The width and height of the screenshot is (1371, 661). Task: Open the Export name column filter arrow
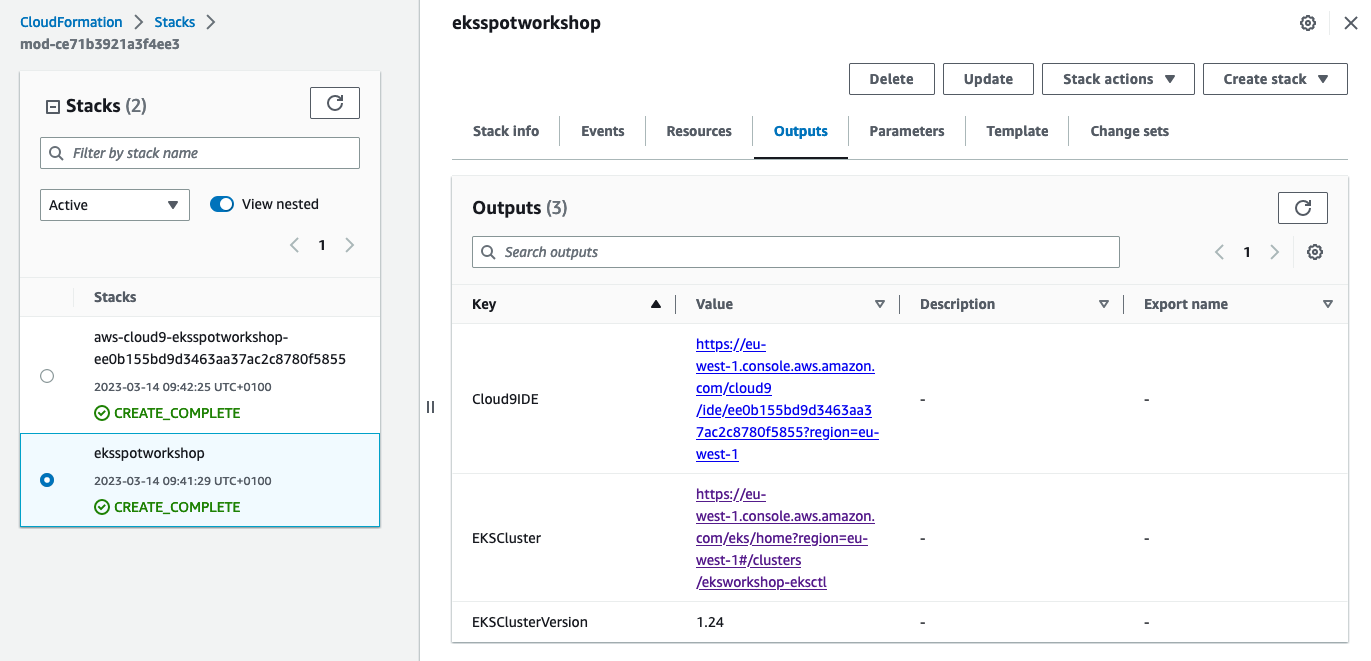[x=1328, y=304]
